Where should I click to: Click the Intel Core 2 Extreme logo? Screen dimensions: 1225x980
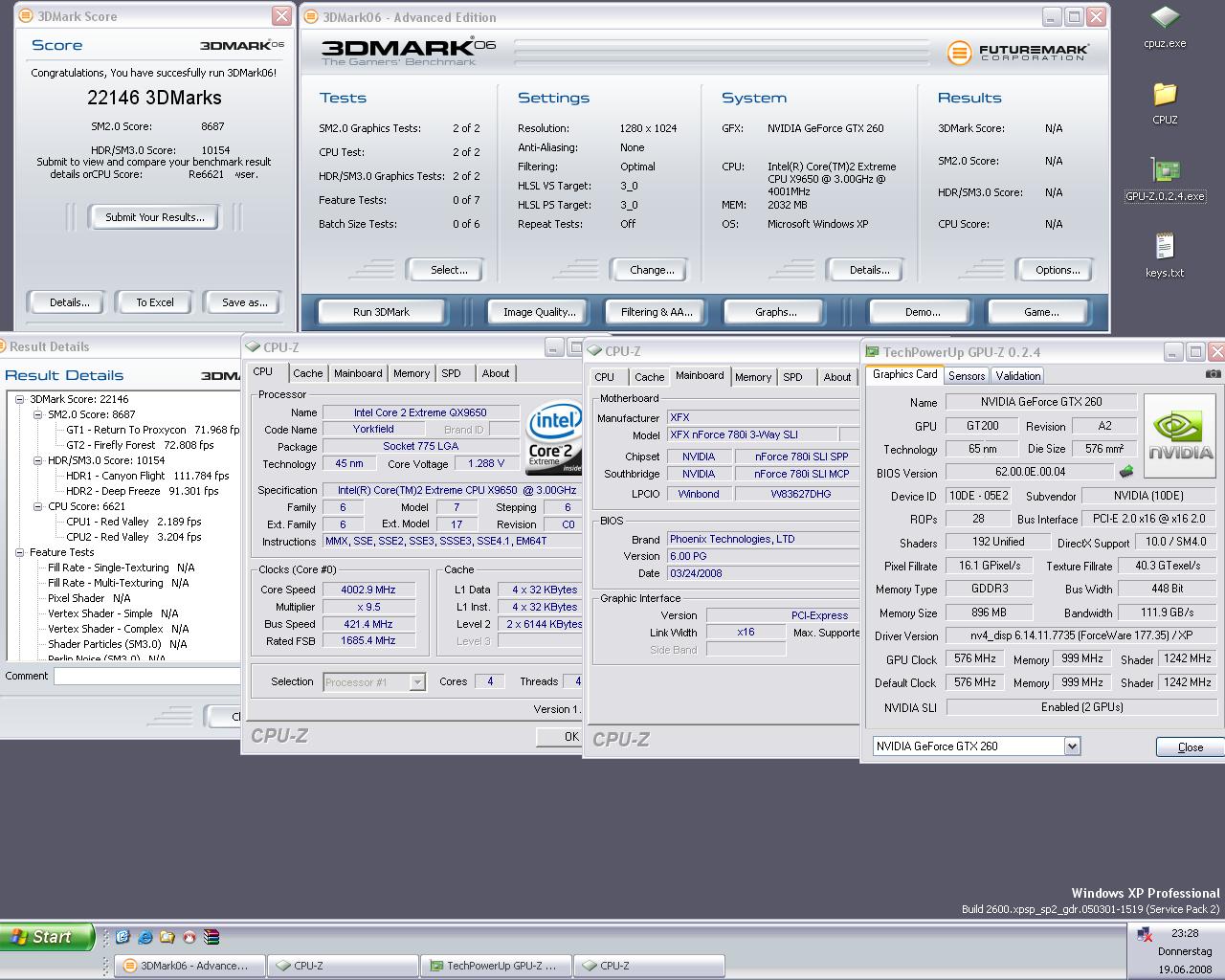coord(554,438)
